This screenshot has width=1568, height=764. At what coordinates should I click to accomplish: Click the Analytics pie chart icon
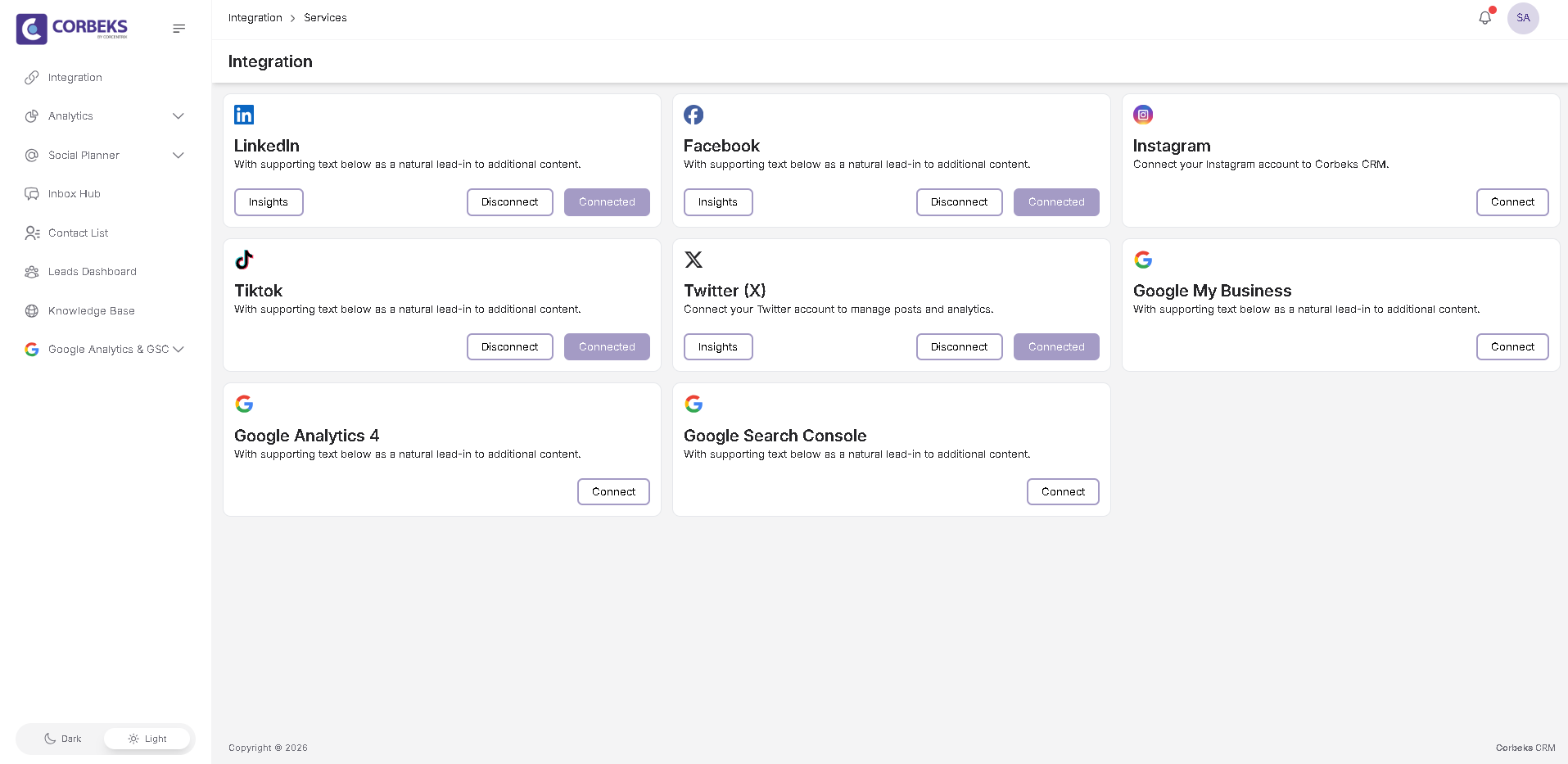[x=32, y=116]
